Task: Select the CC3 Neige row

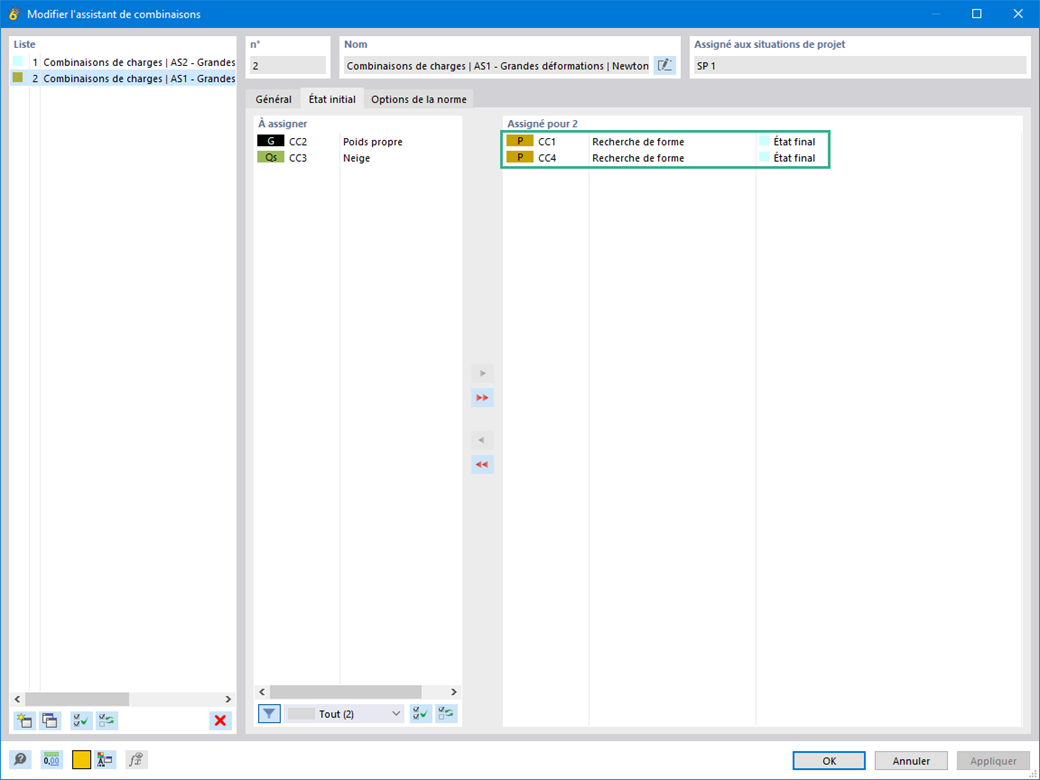Action: 358,158
